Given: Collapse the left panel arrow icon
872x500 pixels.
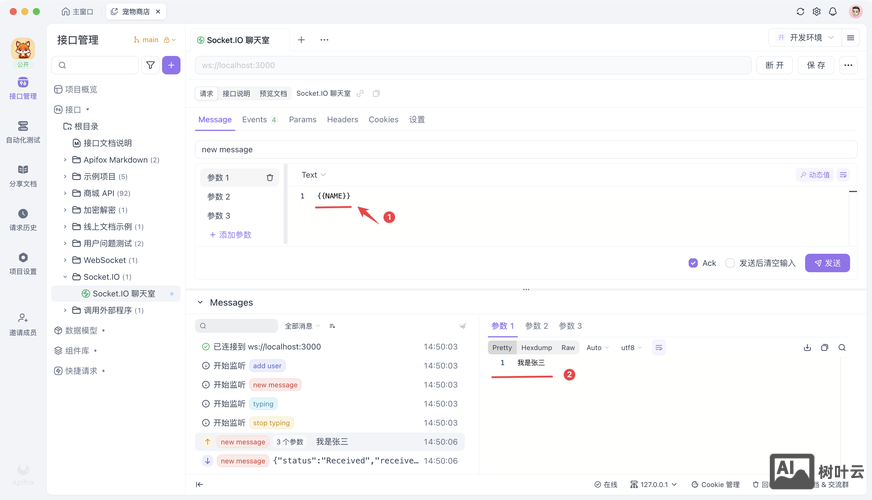Looking at the screenshot, I should click(199, 484).
